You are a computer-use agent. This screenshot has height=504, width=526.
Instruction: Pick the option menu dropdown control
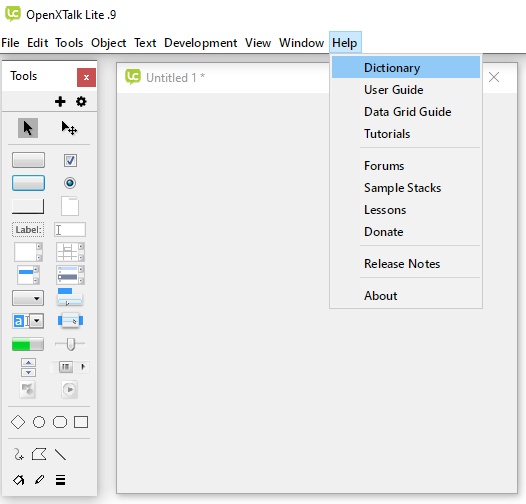28,298
